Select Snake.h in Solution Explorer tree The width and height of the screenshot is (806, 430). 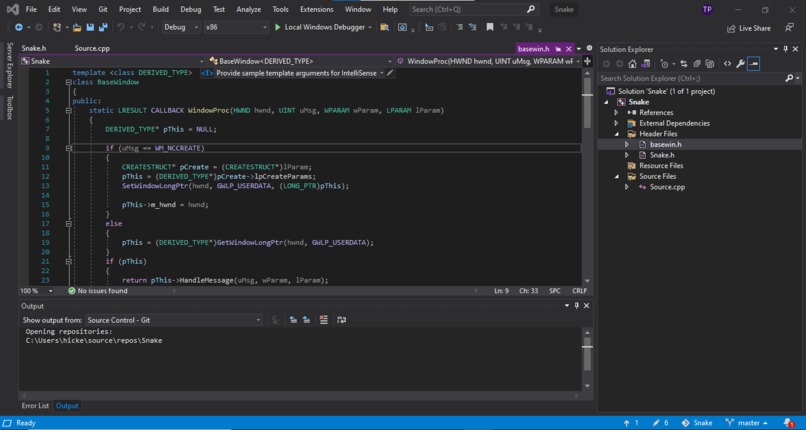click(x=662, y=155)
